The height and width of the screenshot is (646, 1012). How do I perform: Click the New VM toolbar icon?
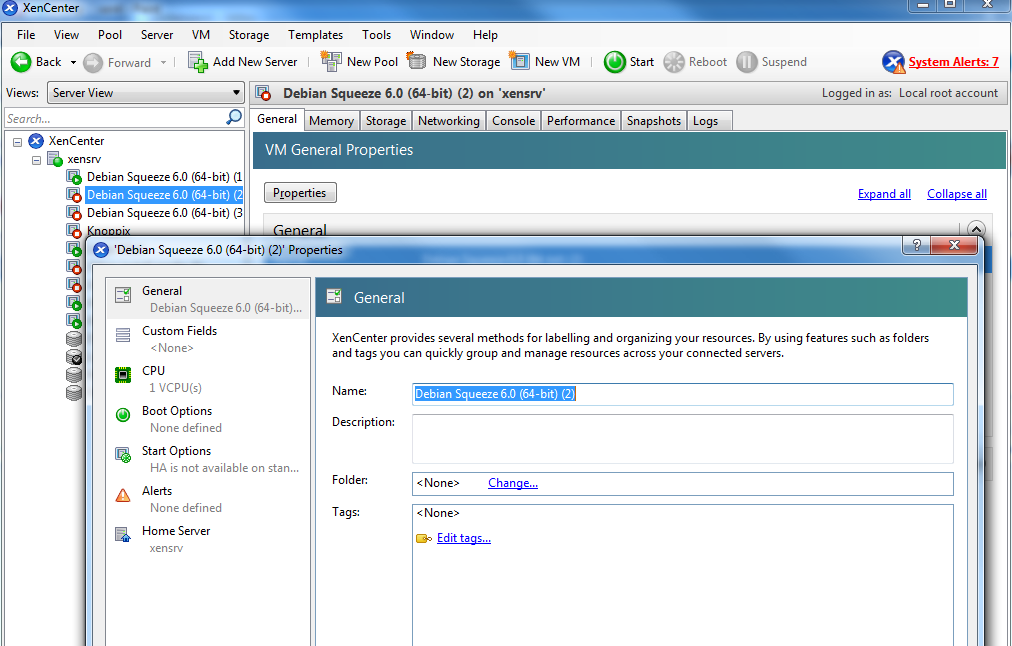coord(520,61)
